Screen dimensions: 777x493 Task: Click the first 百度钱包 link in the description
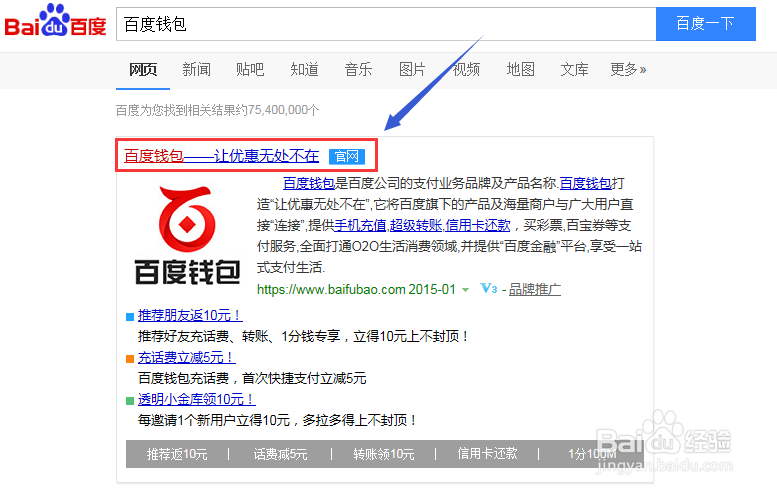tap(309, 183)
